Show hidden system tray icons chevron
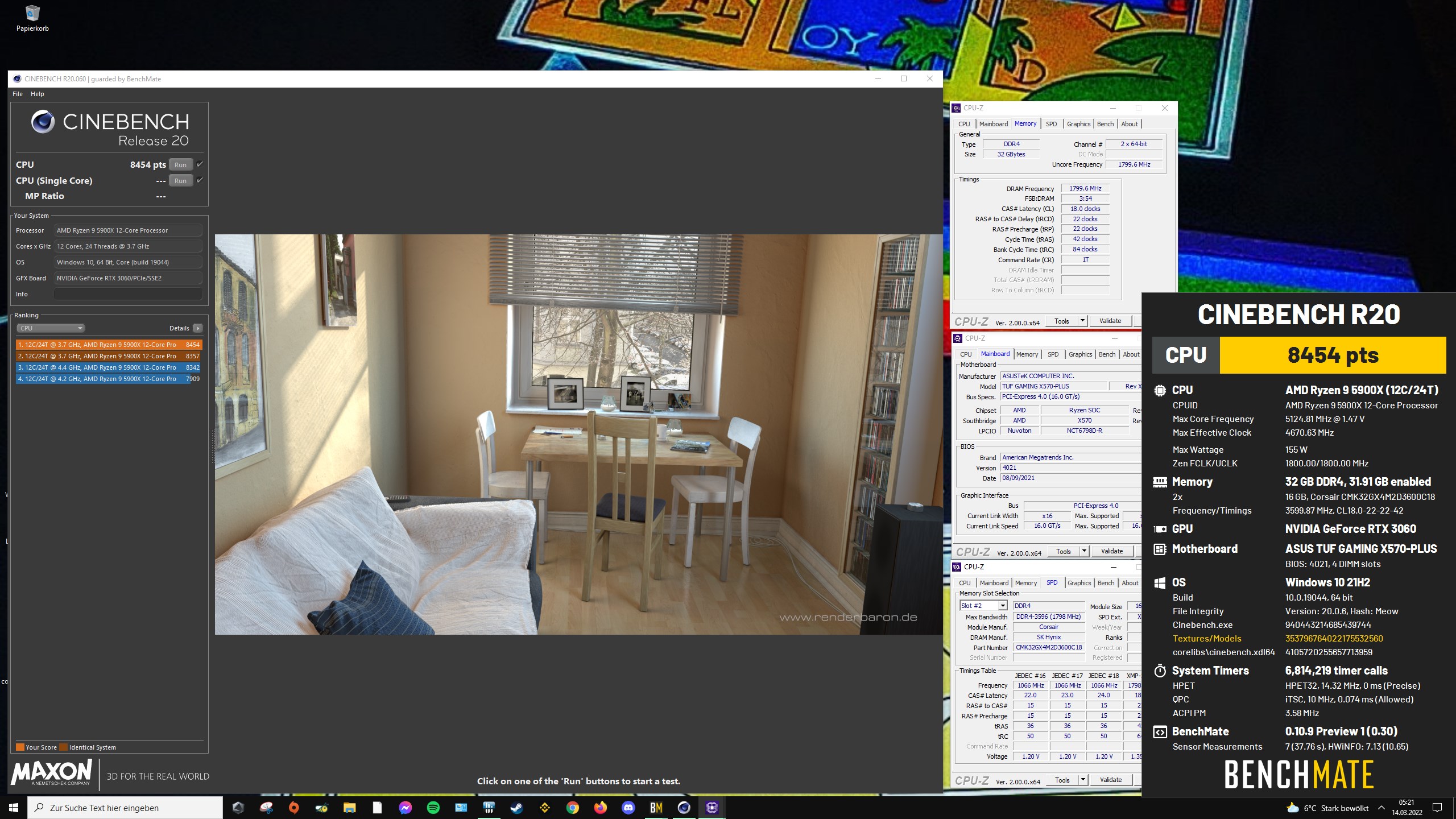1456x819 pixels. (x=1381, y=808)
